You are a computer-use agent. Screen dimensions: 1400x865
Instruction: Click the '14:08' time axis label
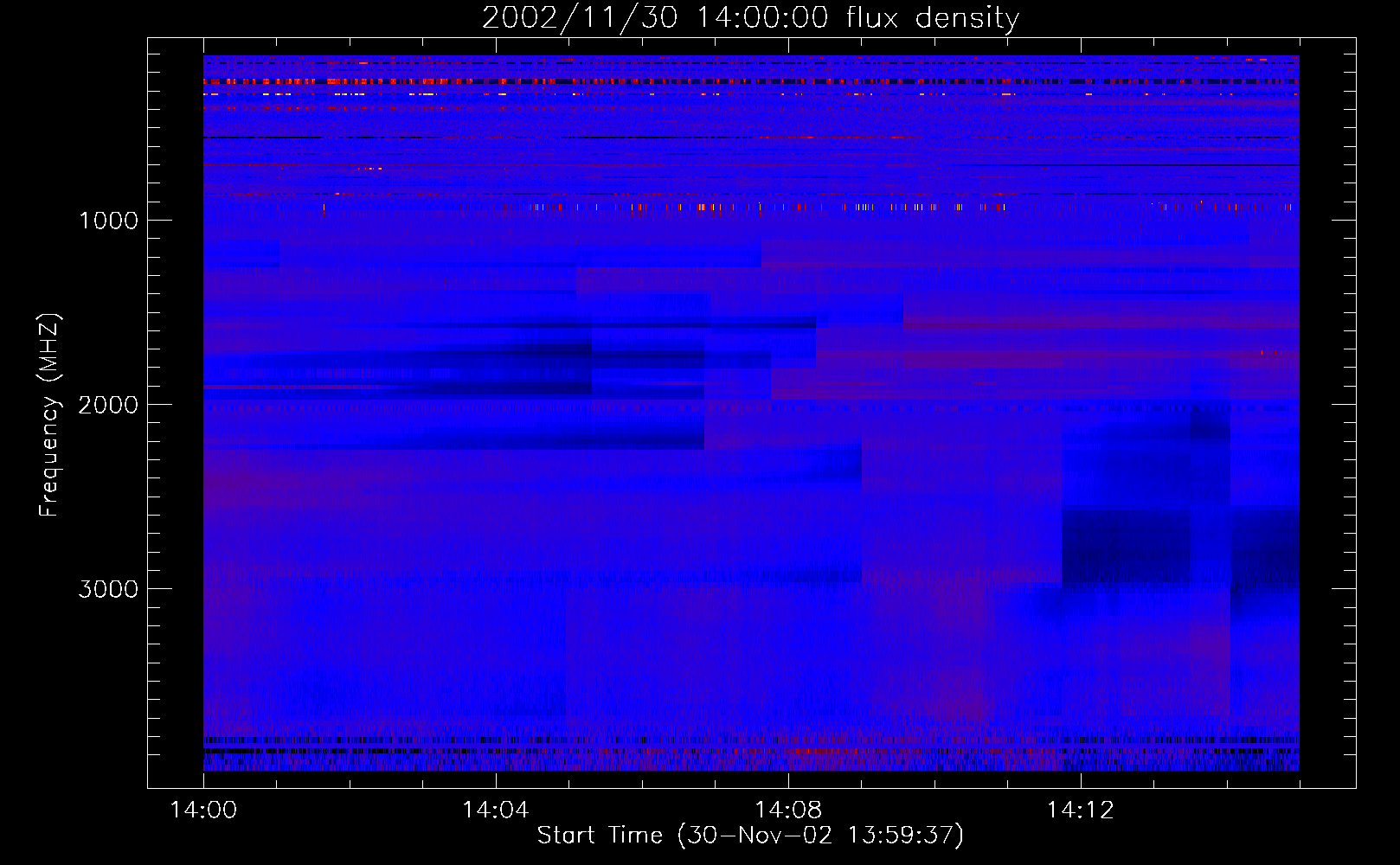coord(787,811)
